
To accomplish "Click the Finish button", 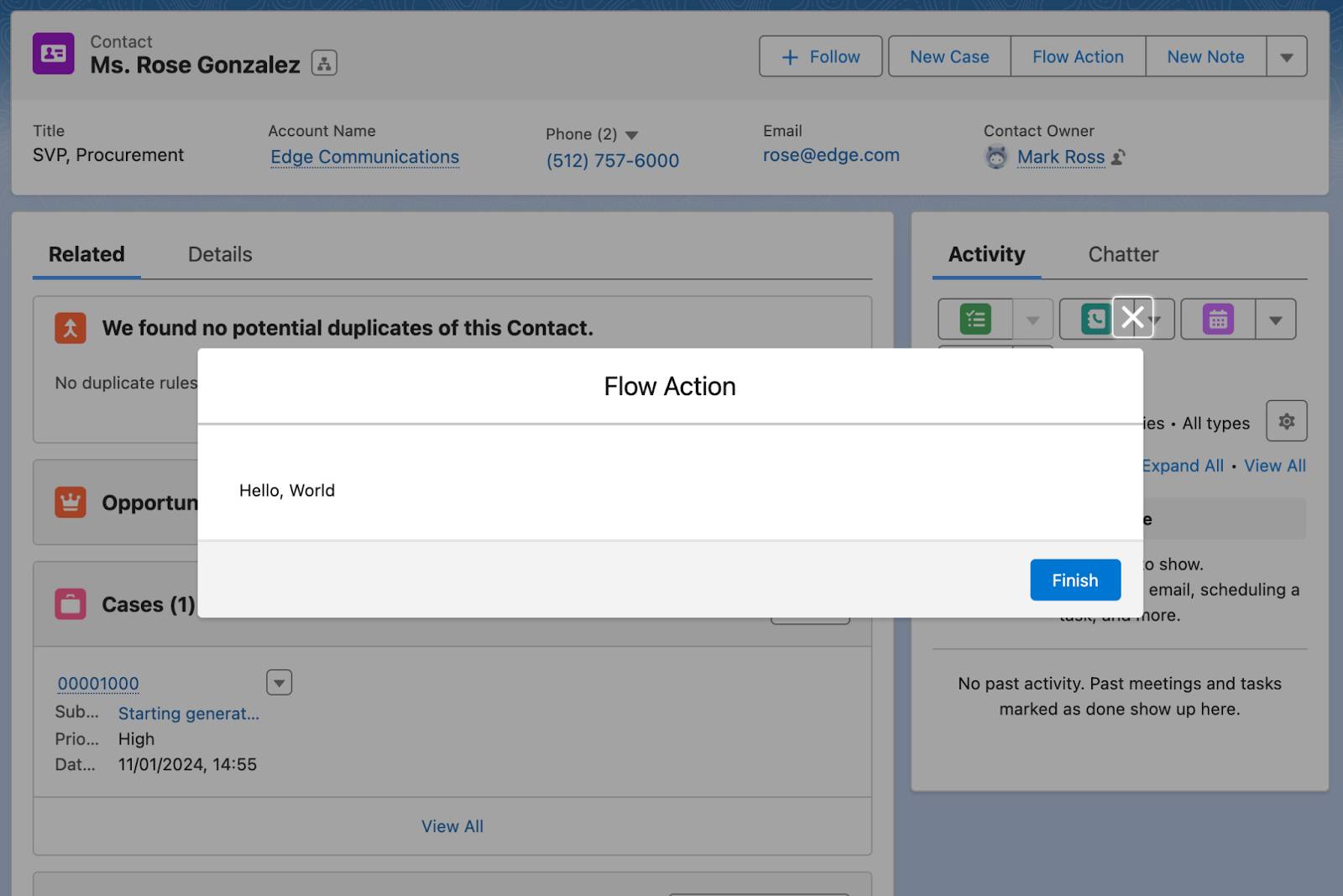I will coord(1075,580).
